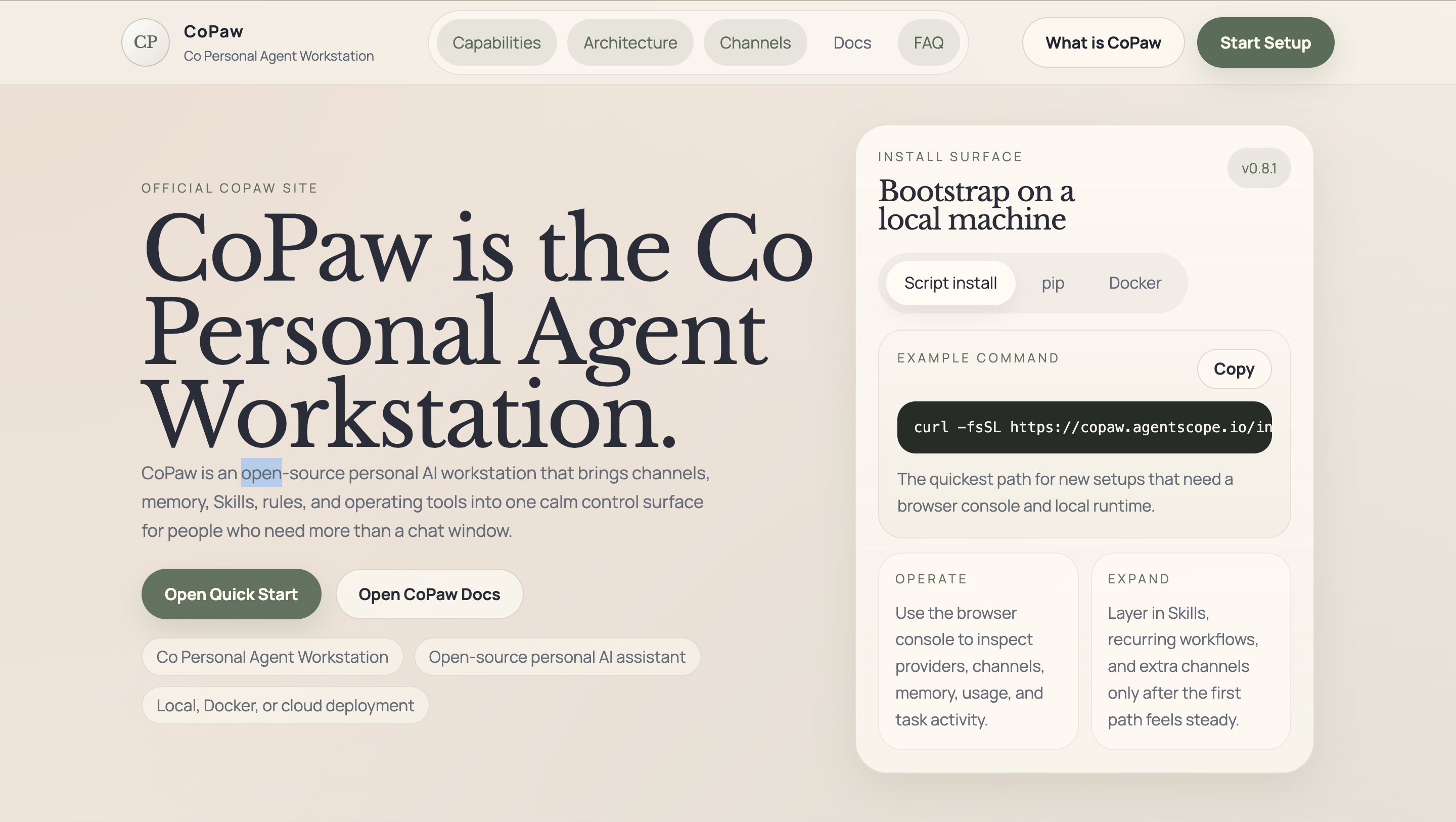Click the What is CoPaw button
The image size is (1456, 822).
point(1102,42)
